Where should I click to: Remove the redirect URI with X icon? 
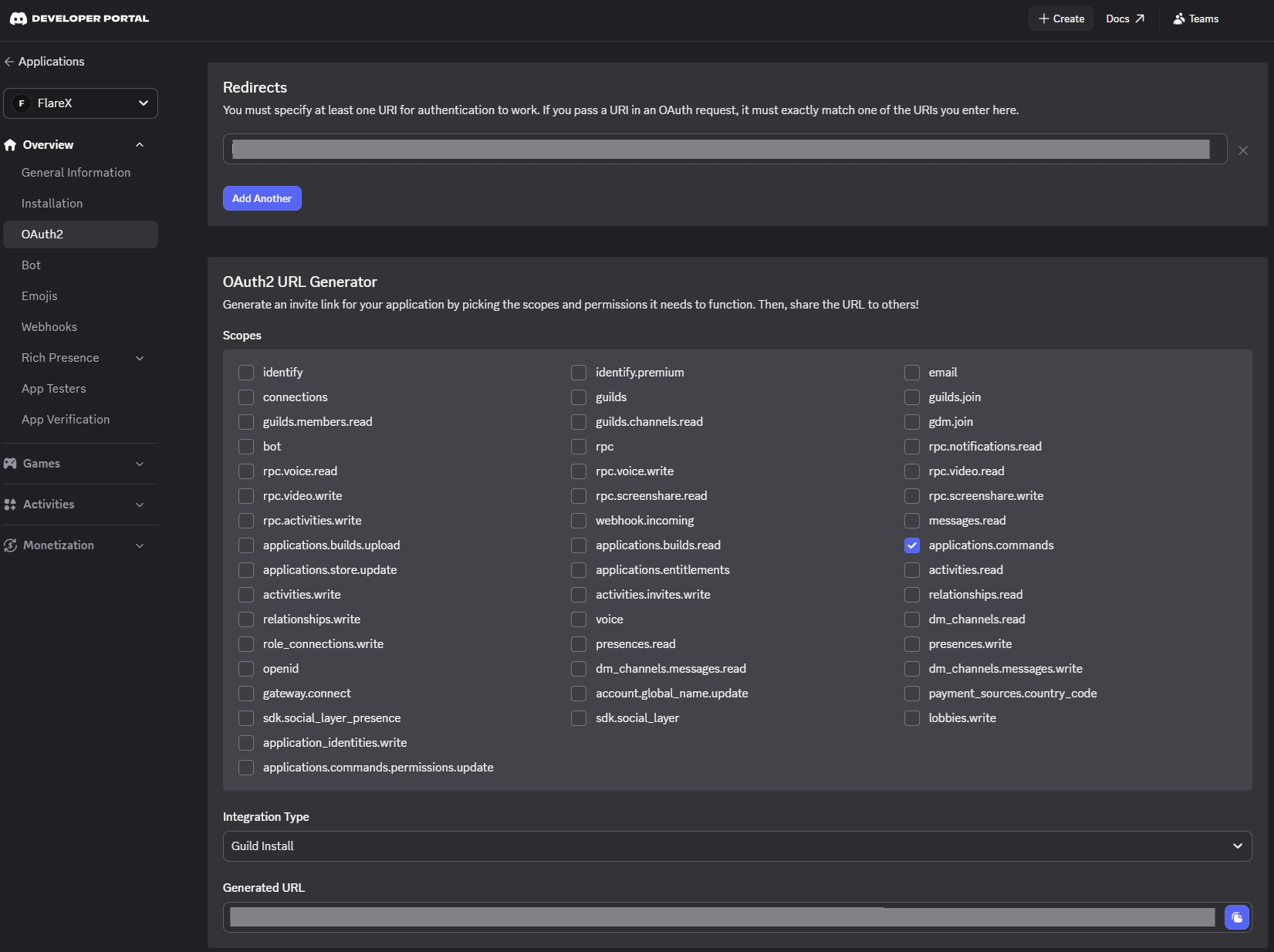(1243, 150)
